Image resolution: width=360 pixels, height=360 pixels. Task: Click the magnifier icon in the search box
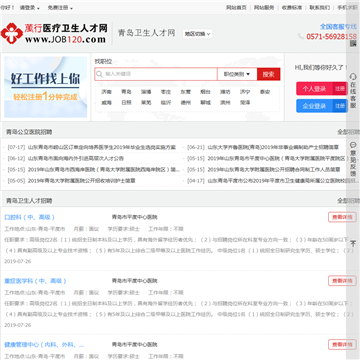(99, 74)
